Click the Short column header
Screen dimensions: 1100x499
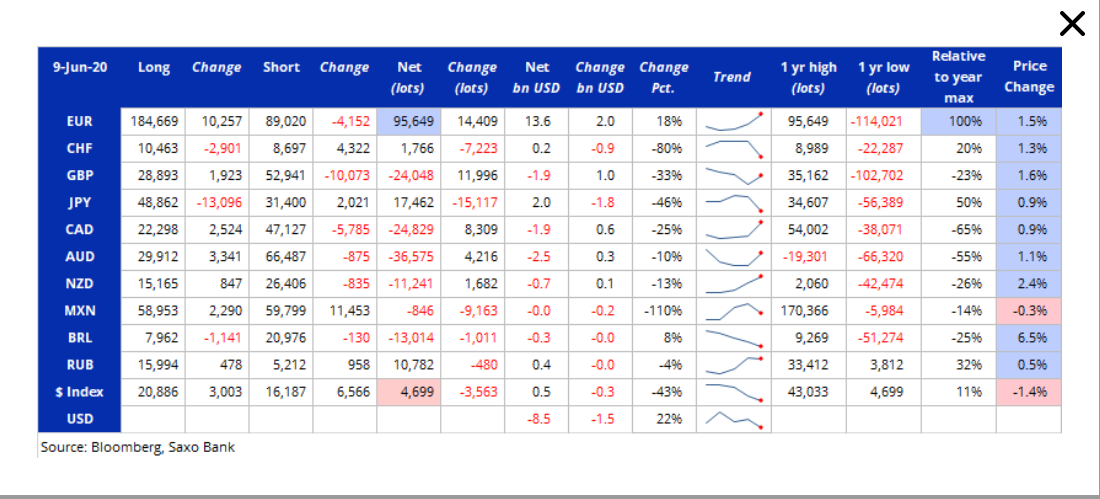pos(281,68)
